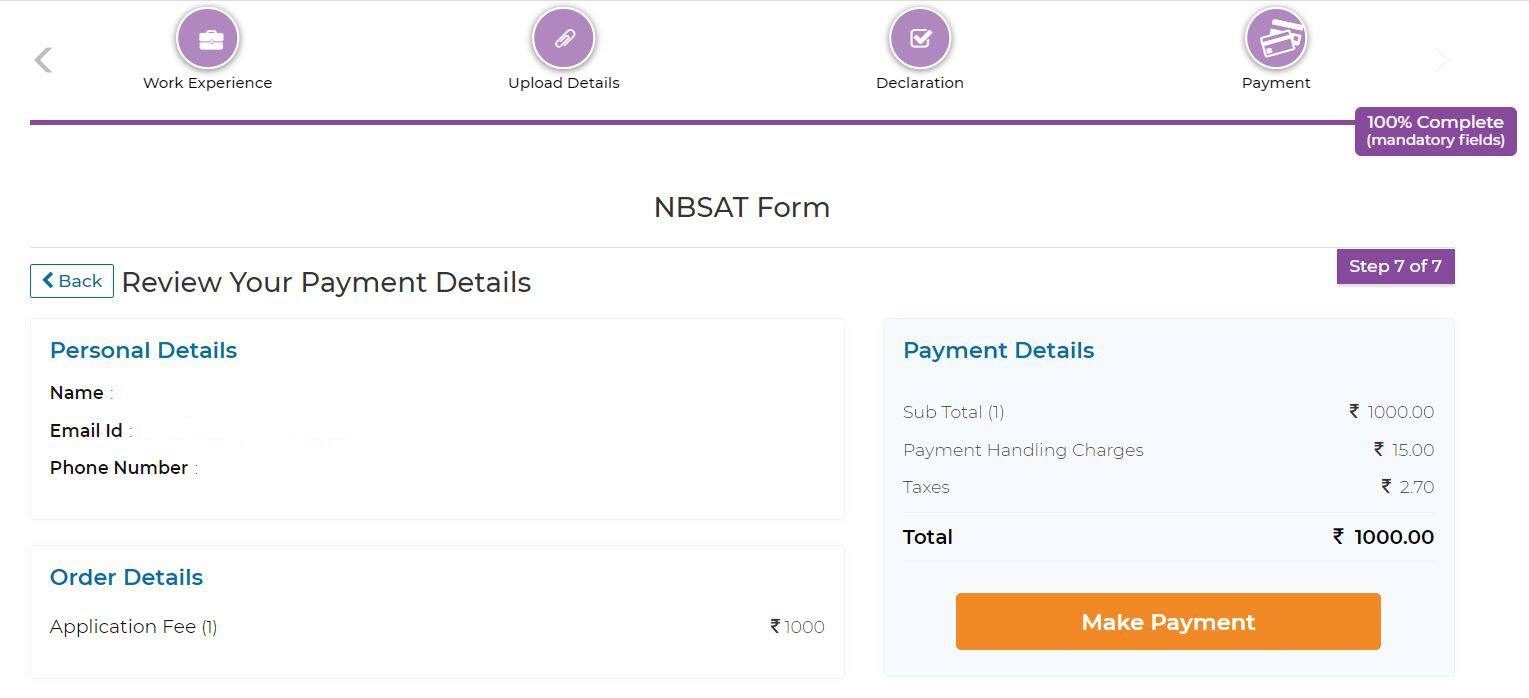Click the rupee symbol on Sub Total row

(x=1352, y=411)
